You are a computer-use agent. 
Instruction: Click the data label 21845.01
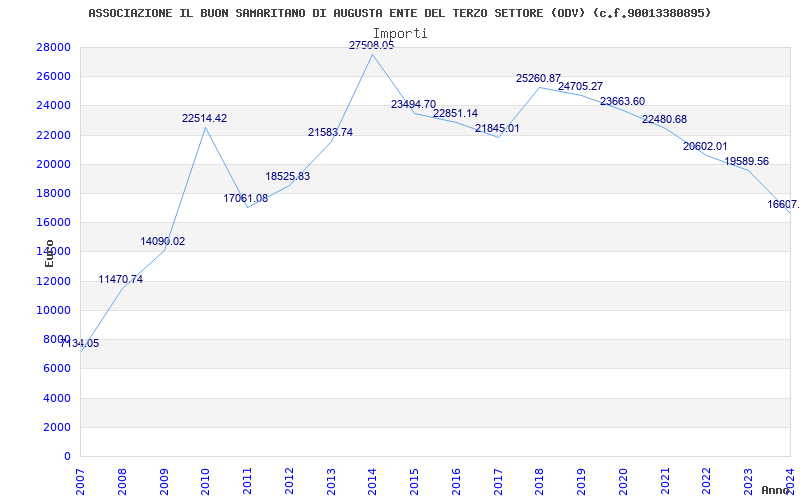(497, 129)
